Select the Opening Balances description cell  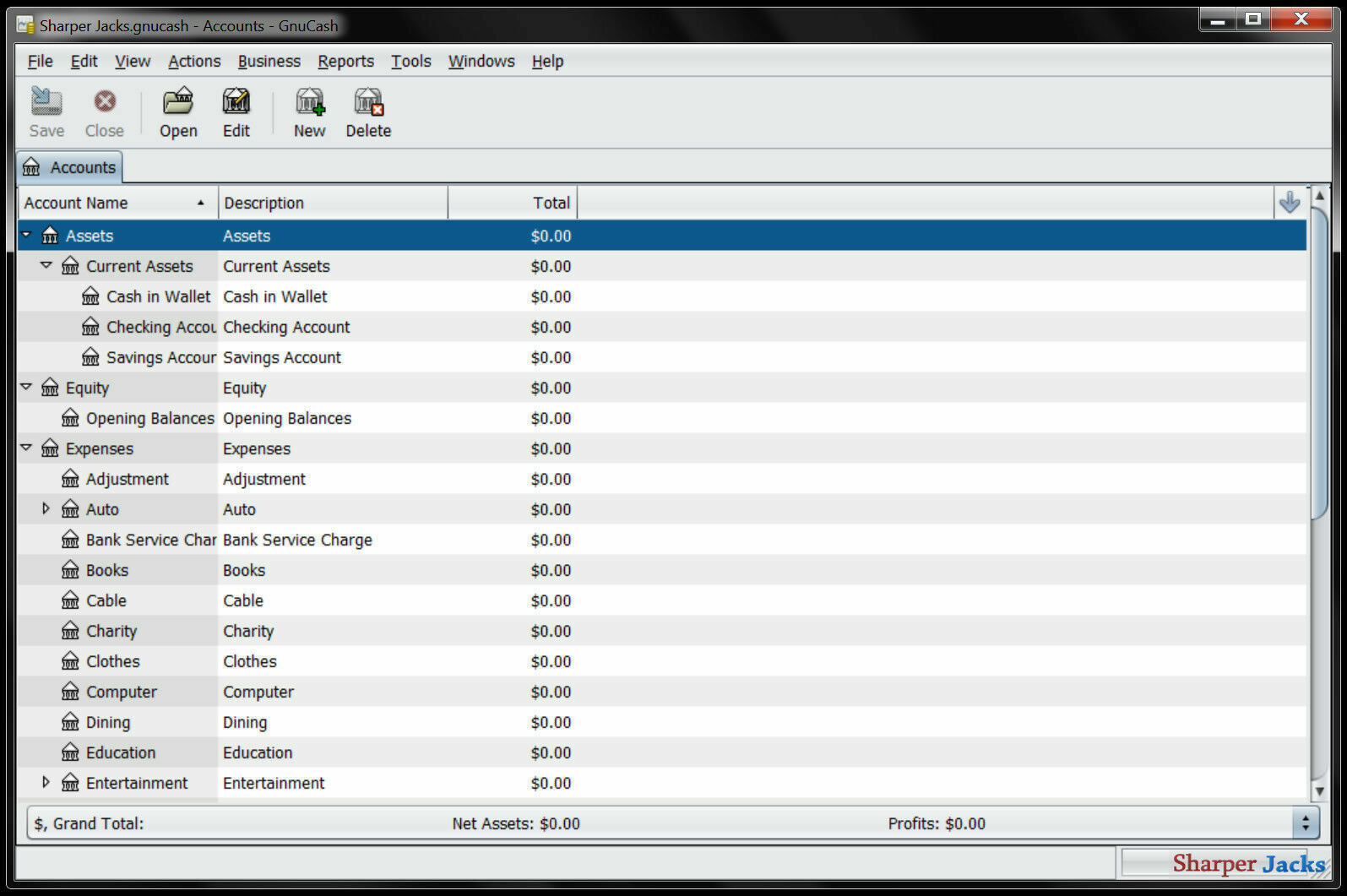click(287, 418)
